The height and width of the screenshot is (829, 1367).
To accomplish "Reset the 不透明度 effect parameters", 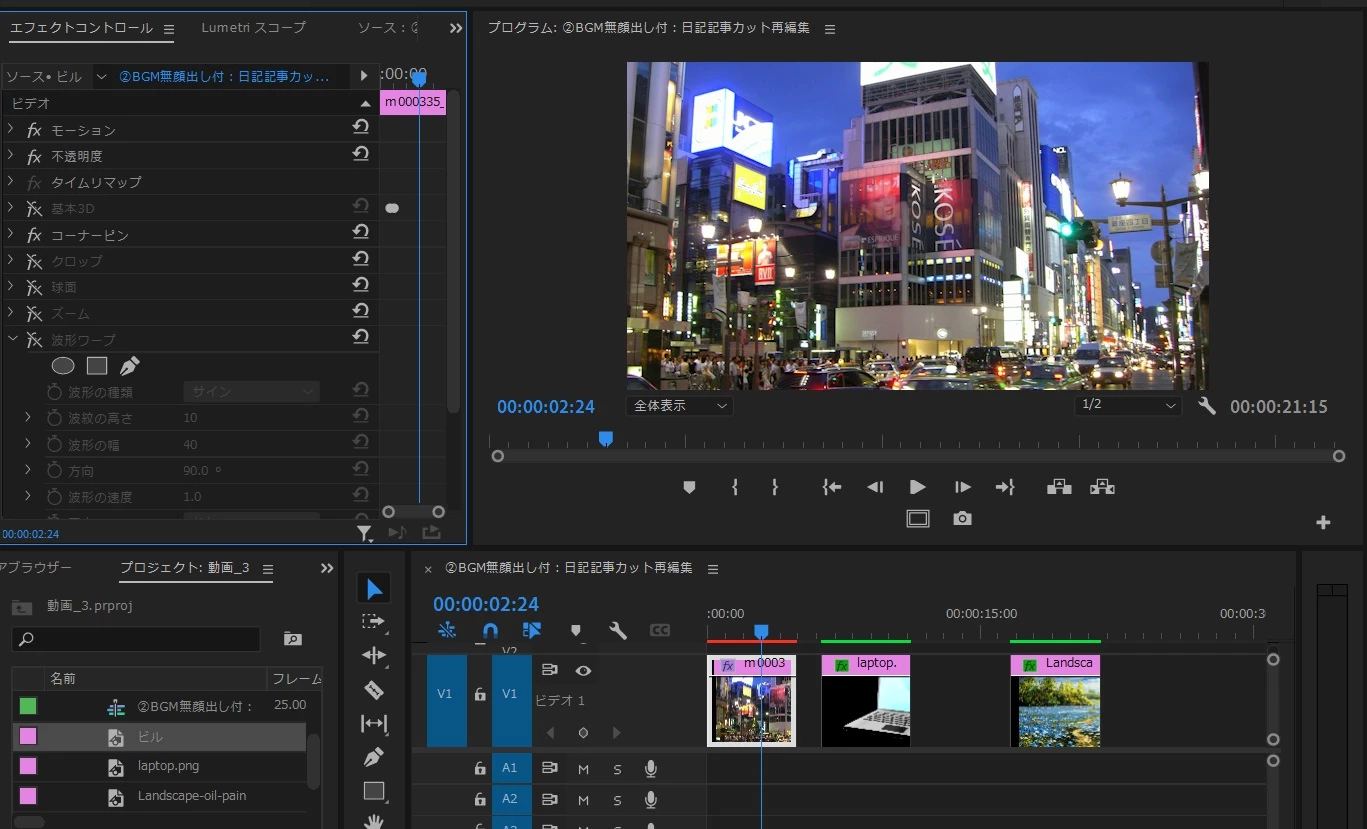I will (360, 155).
